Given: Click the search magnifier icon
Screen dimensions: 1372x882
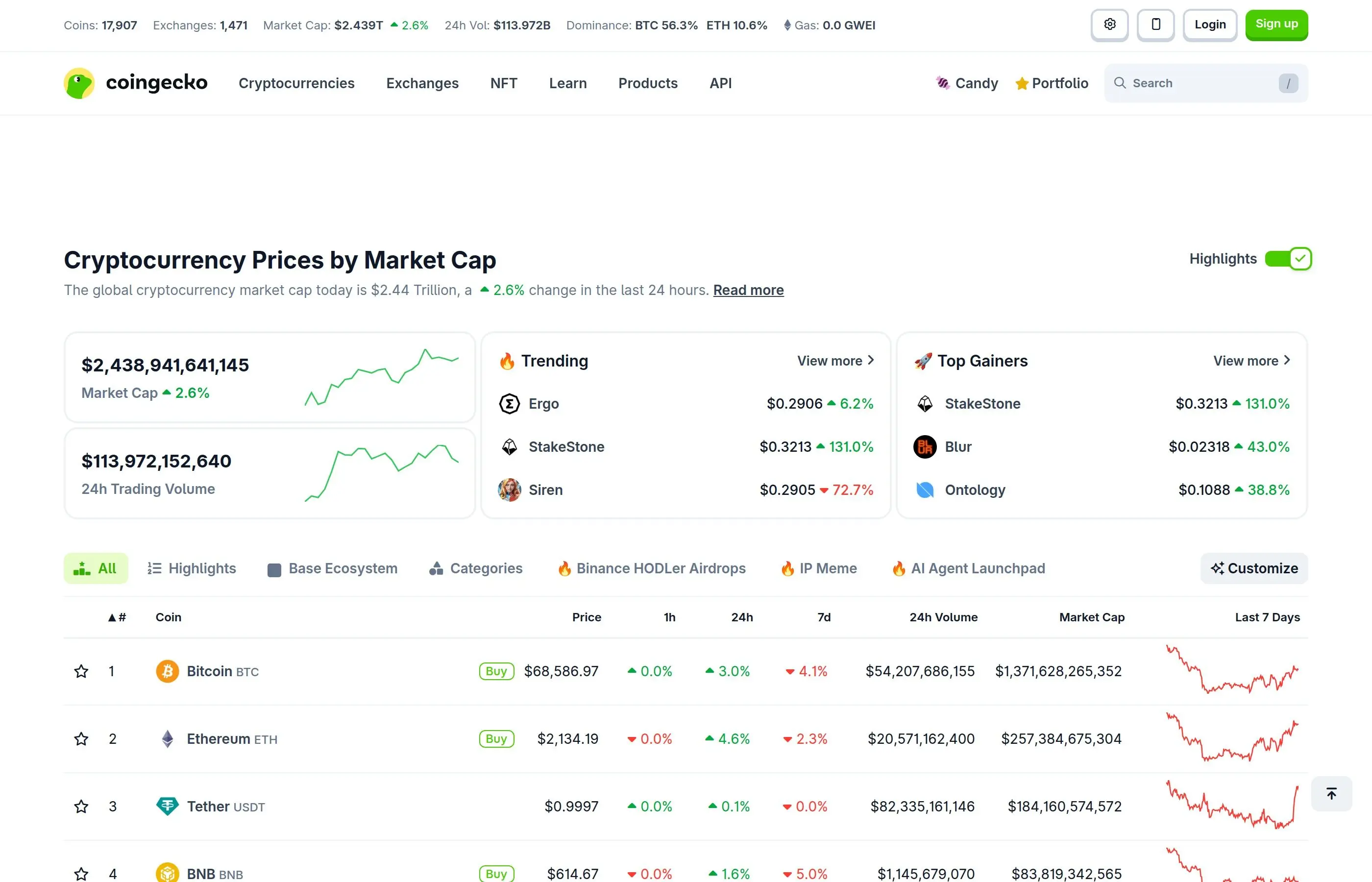Looking at the screenshot, I should (1120, 83).
